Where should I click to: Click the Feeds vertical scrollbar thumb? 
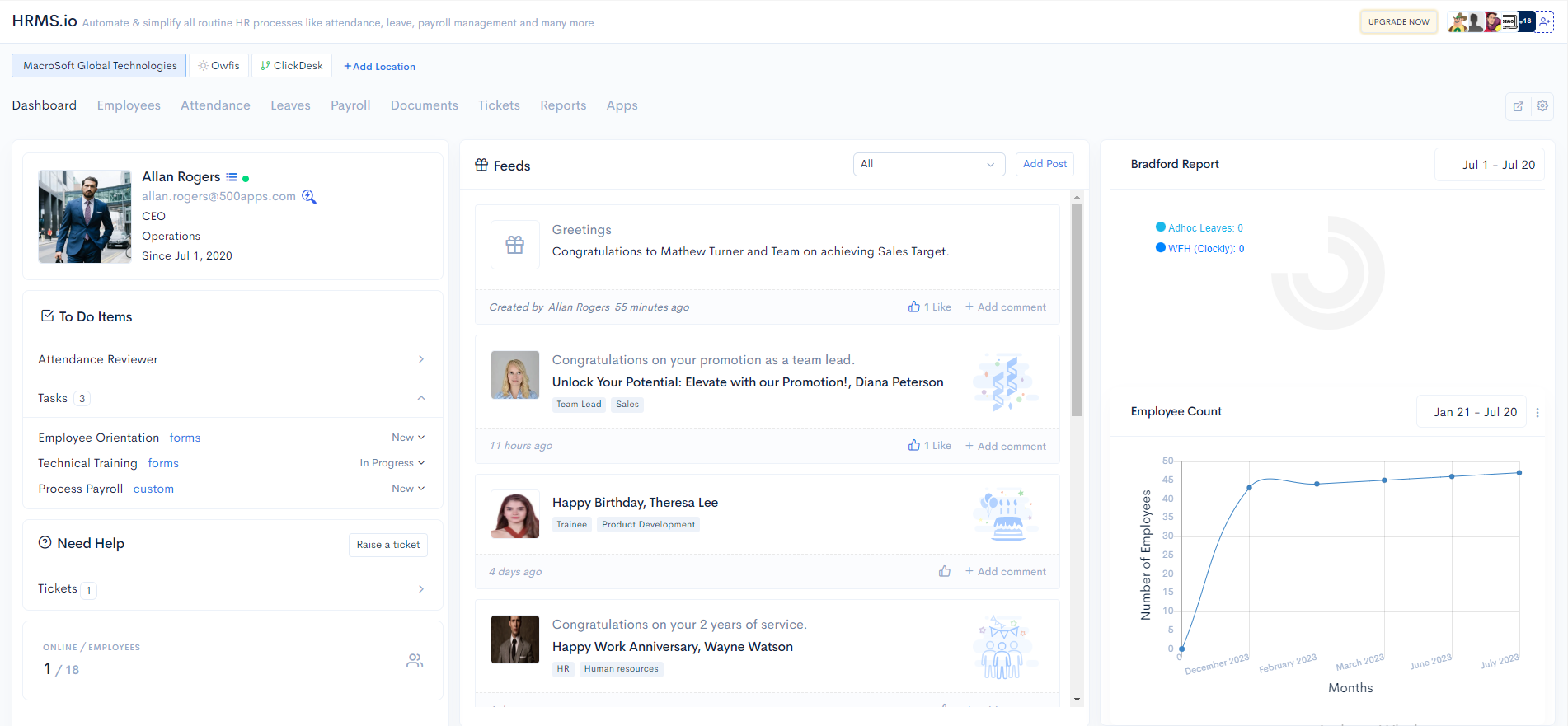click(x=1077, y=309)
